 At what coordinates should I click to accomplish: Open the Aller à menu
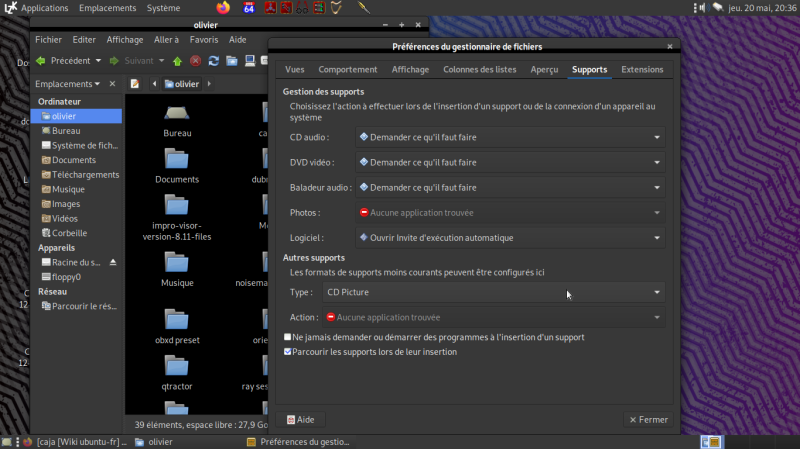click(166, 40)
